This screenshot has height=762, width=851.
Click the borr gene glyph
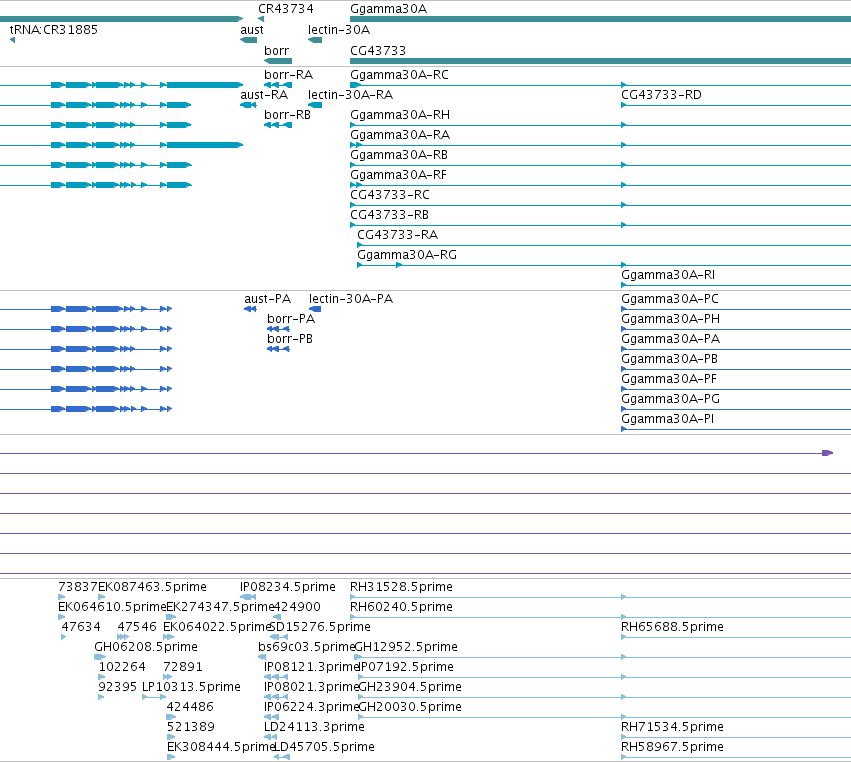278,61
